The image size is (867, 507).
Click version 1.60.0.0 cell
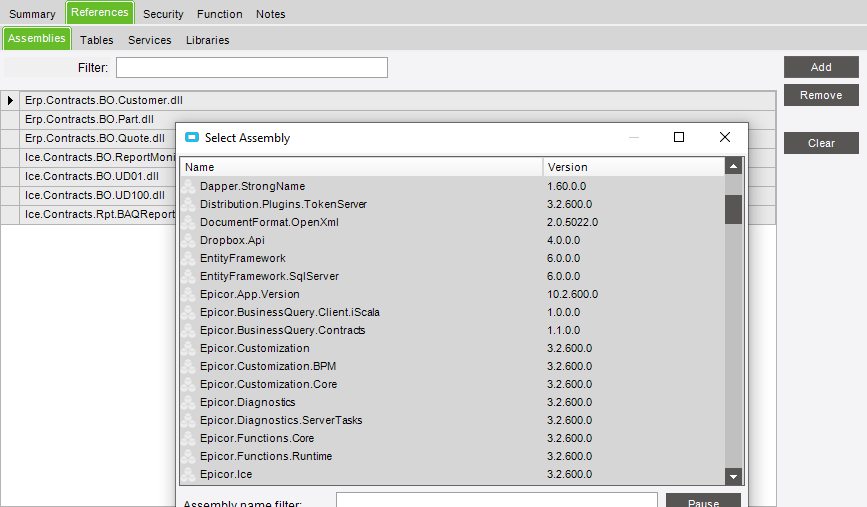tap(566, 186)
